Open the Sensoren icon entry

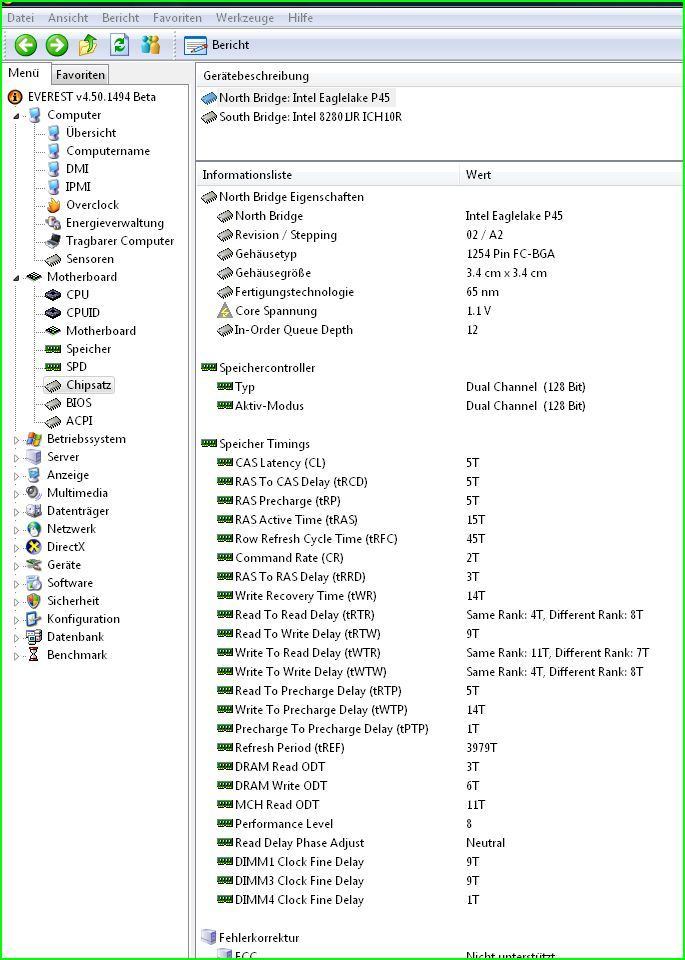pyautogui.click(x=54, y=259)
